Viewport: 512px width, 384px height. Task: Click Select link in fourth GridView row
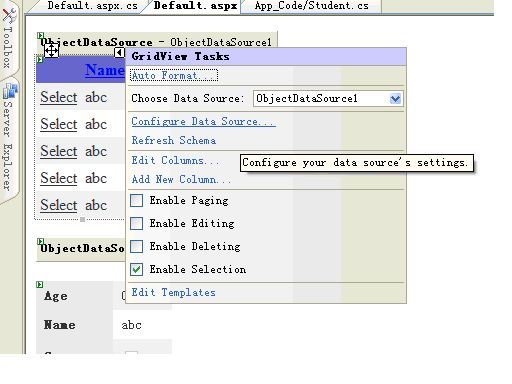(x=59, y=178)
